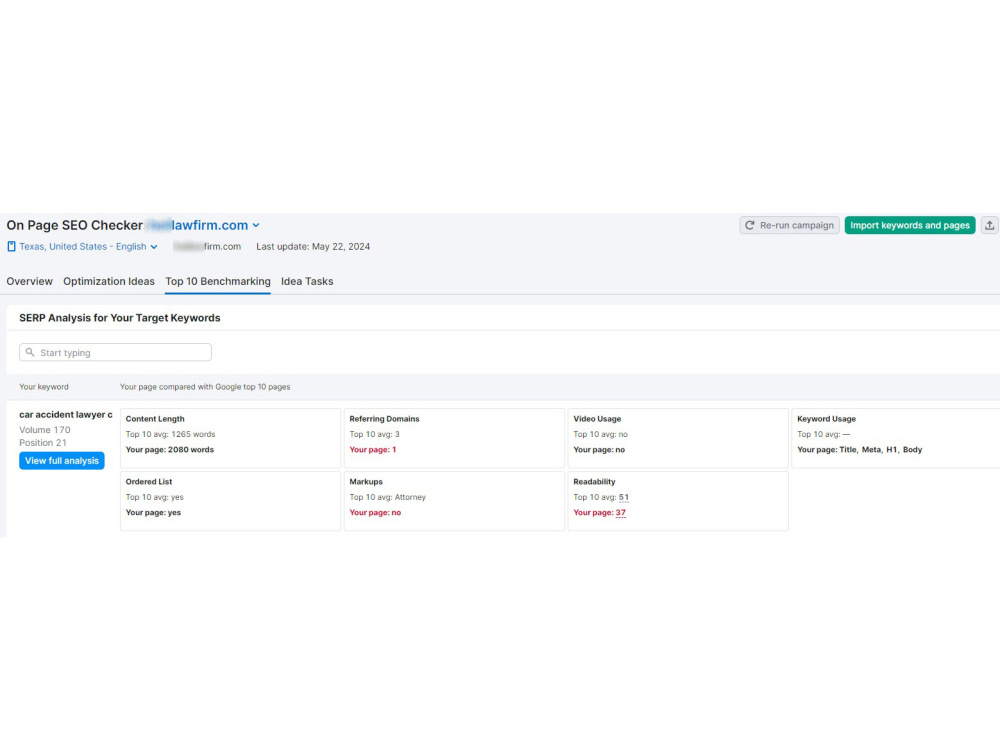
Task: Click the Position 21 text
Action: [x=43, y=443]
